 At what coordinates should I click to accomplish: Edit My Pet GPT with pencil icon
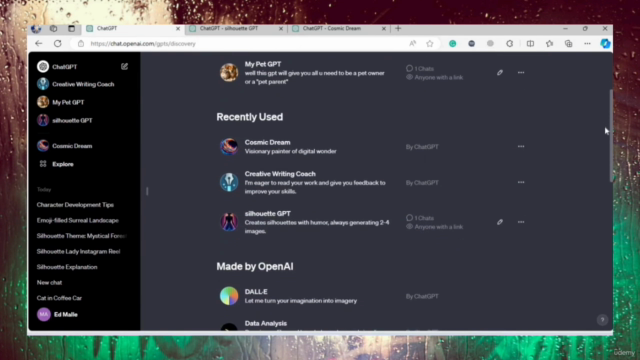(x=500, y=73)
